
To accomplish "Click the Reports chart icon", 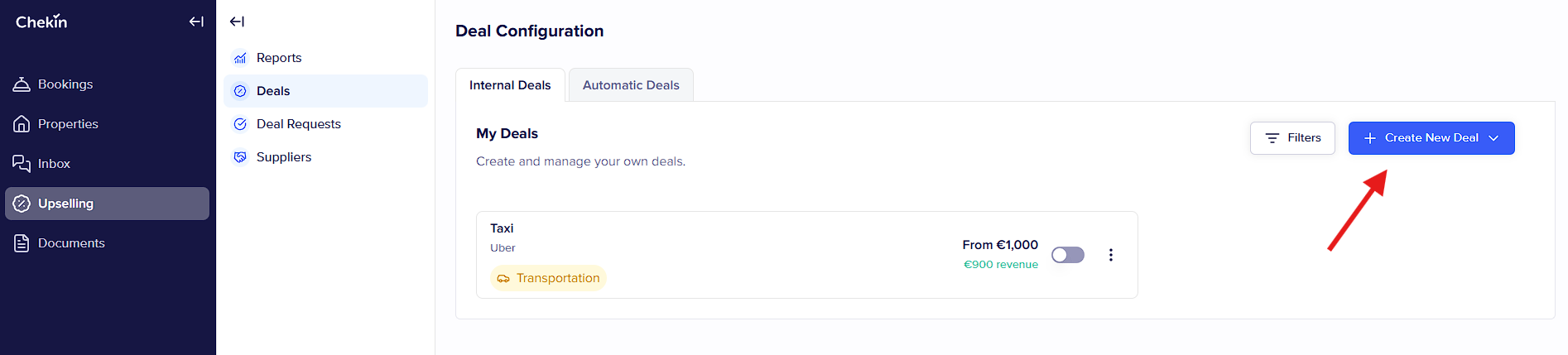I will (240, 58).
